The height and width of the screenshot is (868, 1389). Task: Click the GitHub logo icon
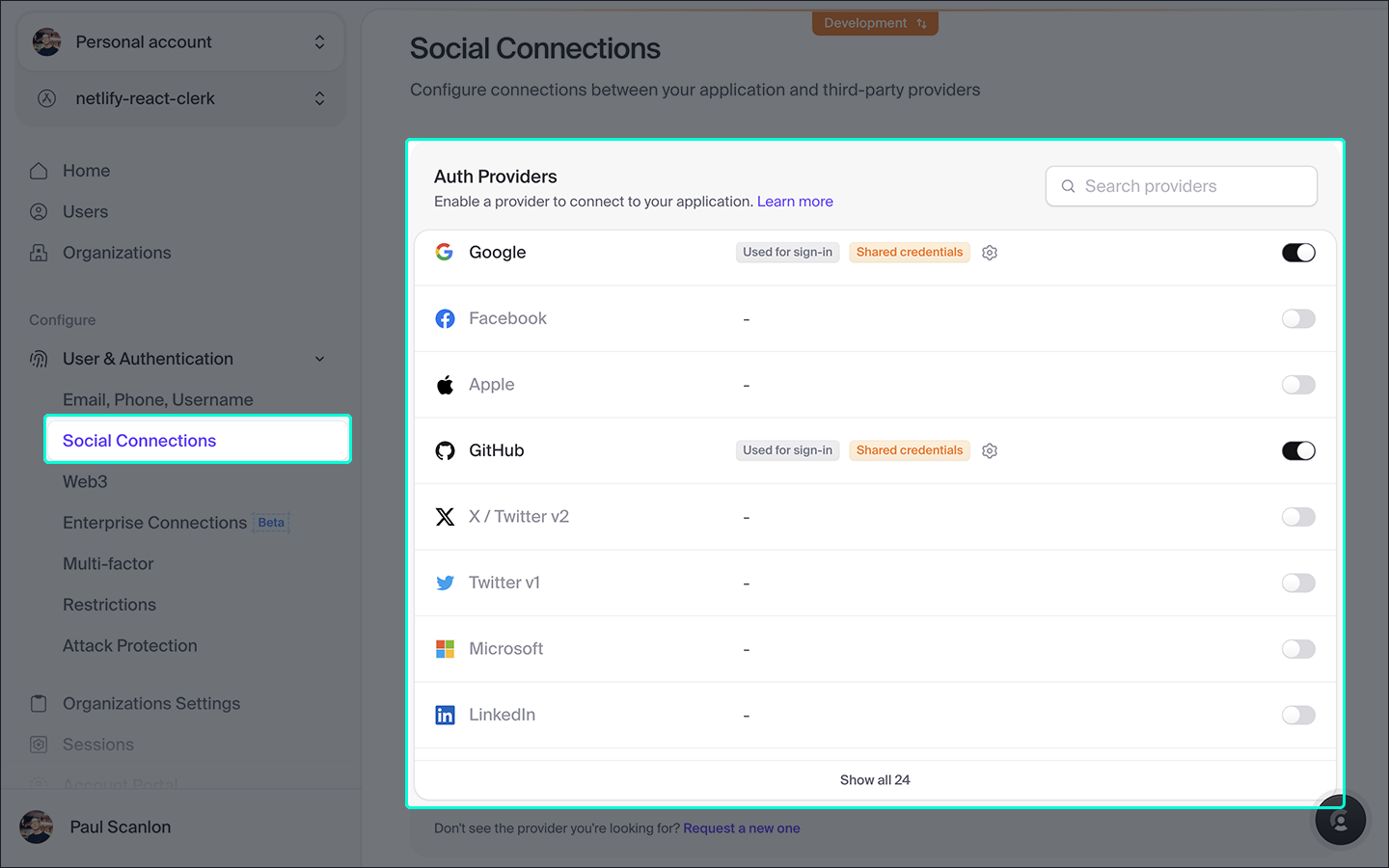pos(445,450)
